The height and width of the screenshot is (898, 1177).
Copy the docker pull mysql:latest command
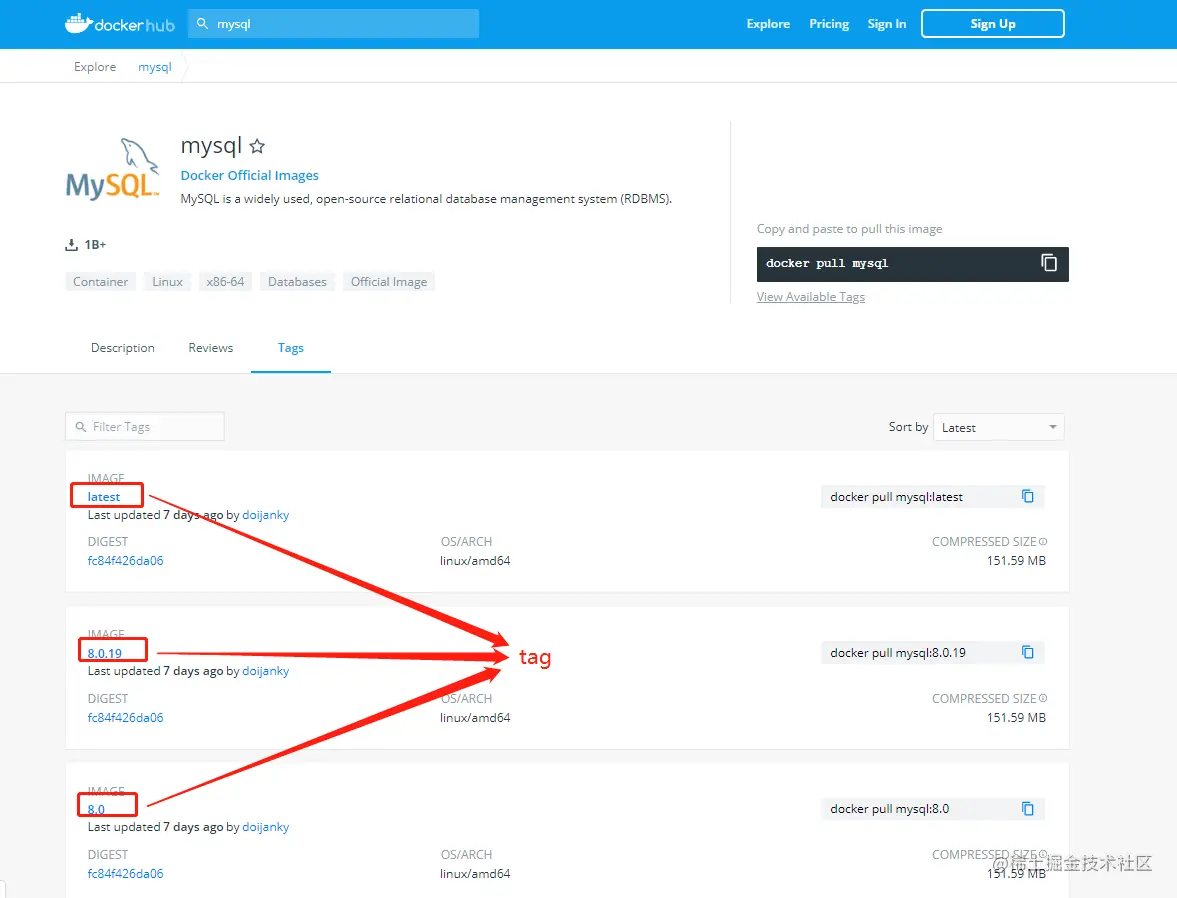click(x=1028, y=496)
